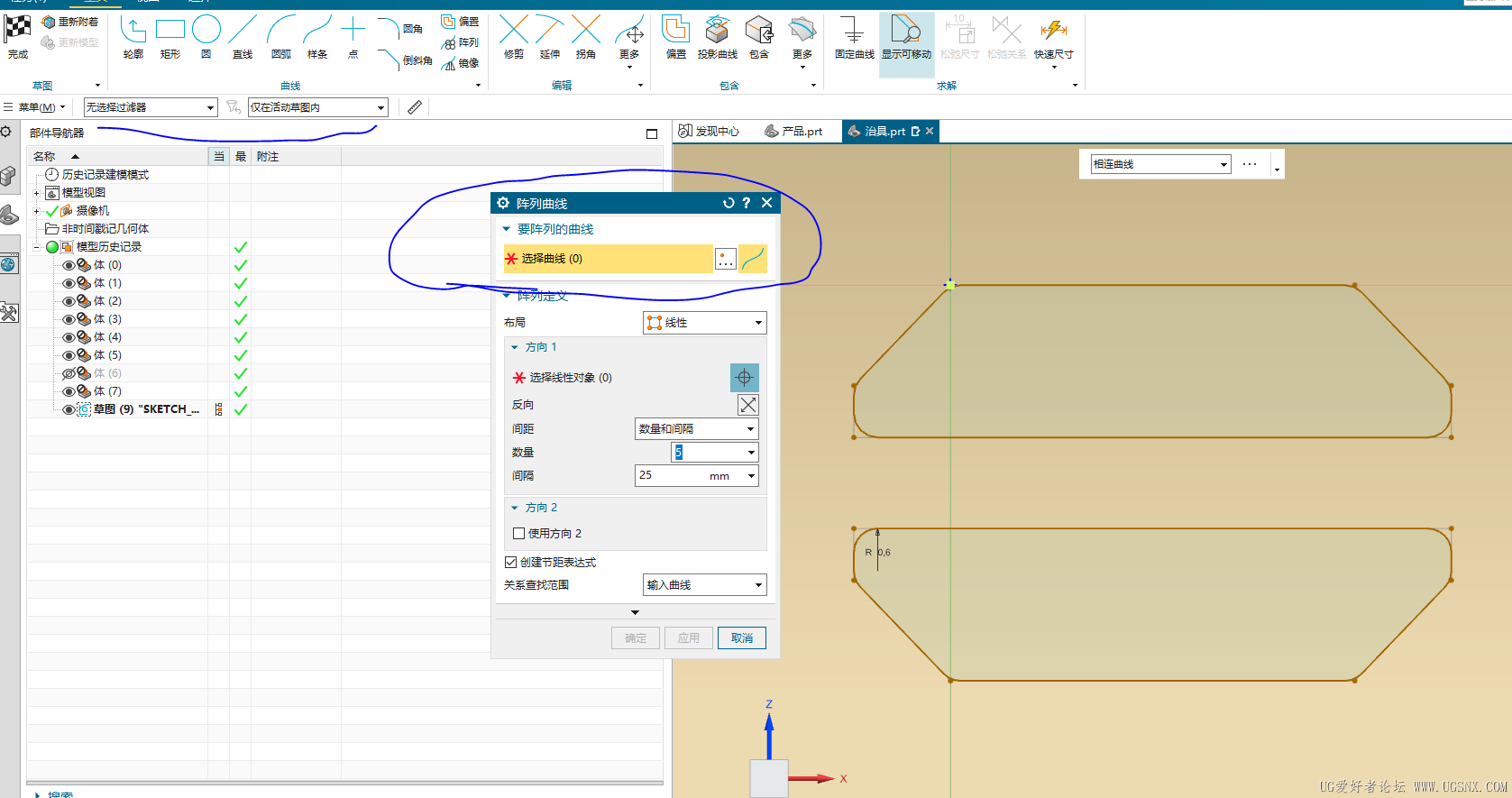The width and height of the screenshot is (1512, 798).
Task: Open the 间距 数量和间隔 dropdown
Action: coord(696,429)
